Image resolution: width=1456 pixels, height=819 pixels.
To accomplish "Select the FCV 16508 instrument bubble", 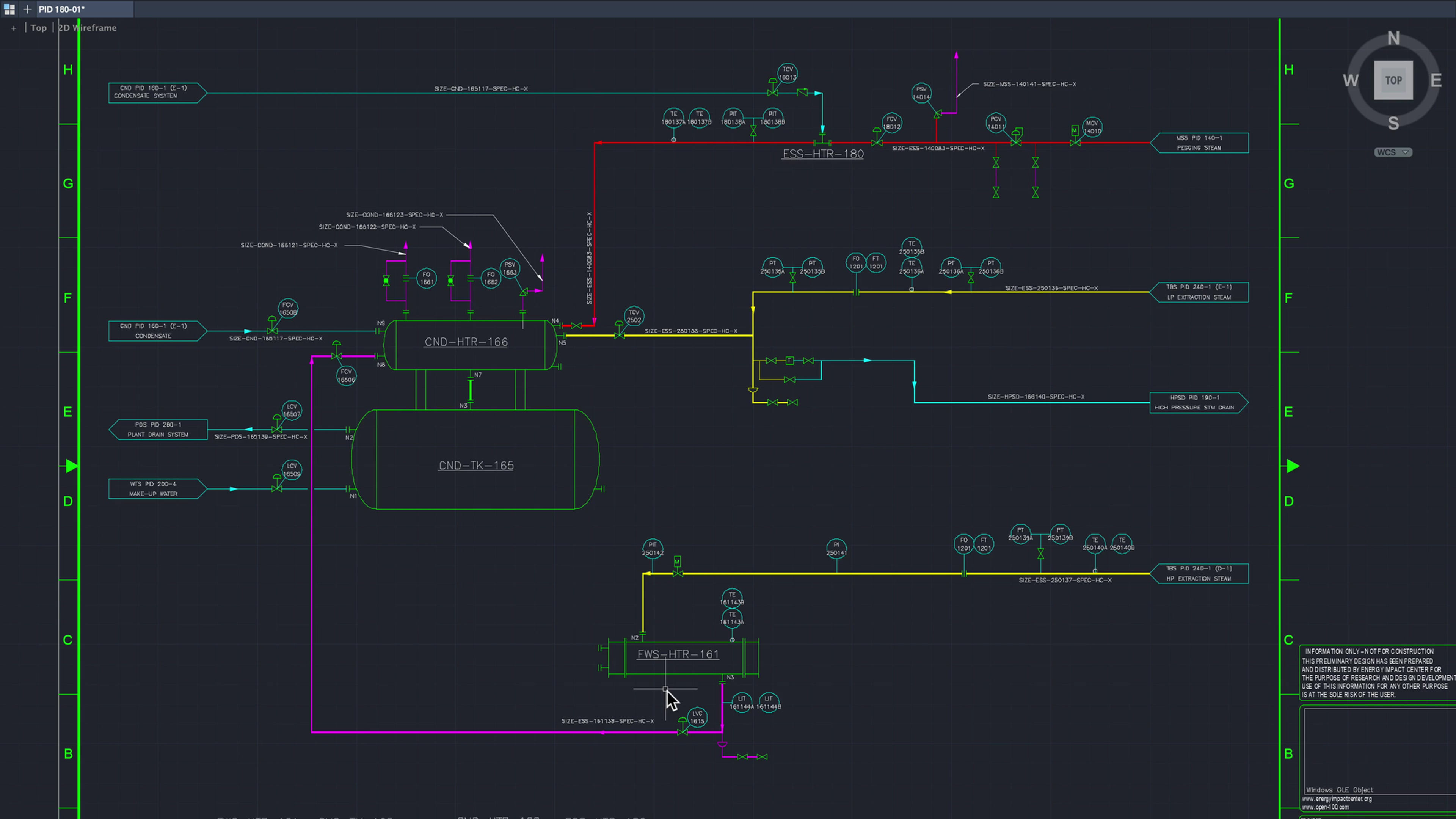I will pos(288,309).
